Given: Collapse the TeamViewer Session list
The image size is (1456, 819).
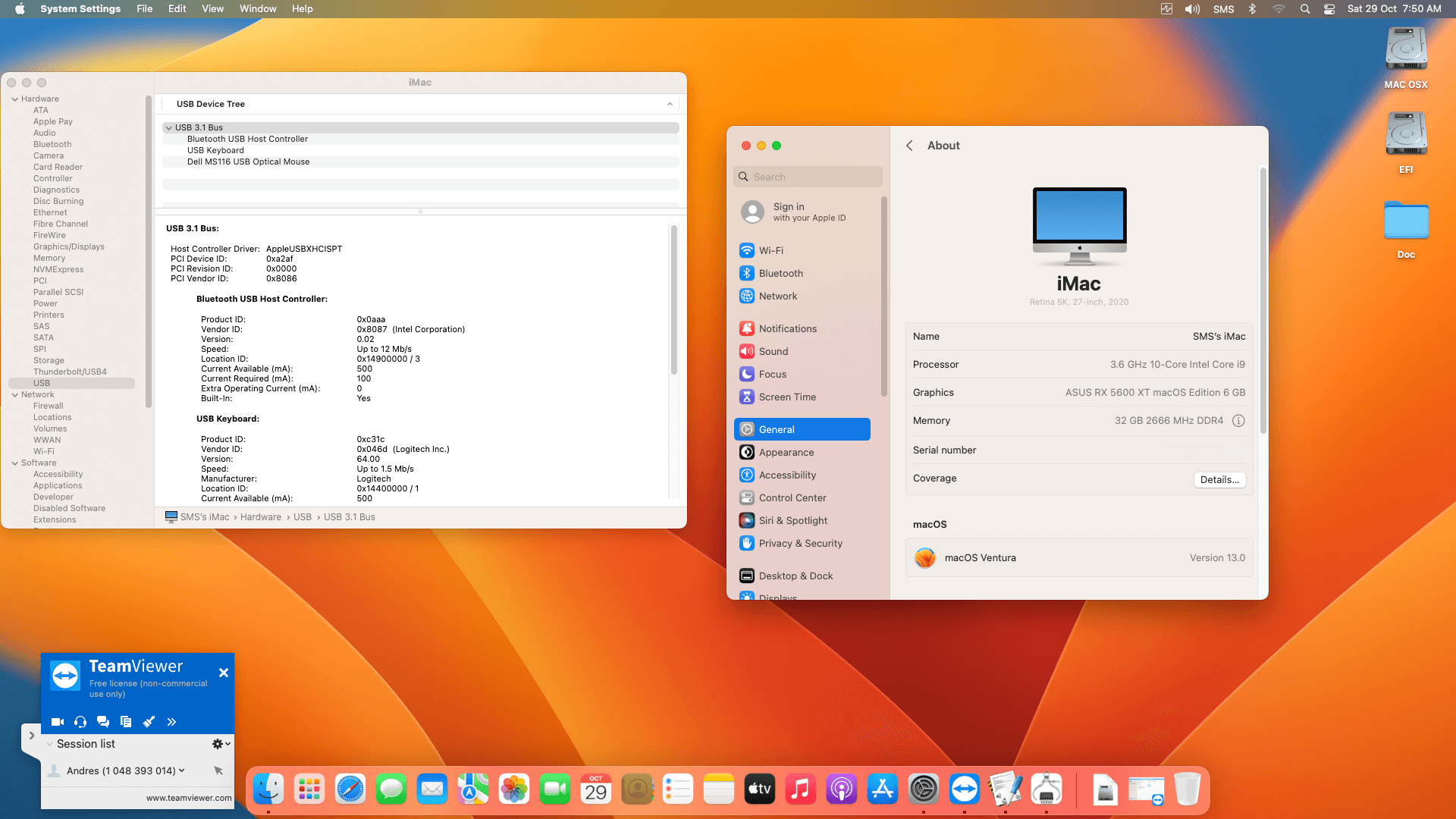Looking at the screenshot, I should coord(50,744).
